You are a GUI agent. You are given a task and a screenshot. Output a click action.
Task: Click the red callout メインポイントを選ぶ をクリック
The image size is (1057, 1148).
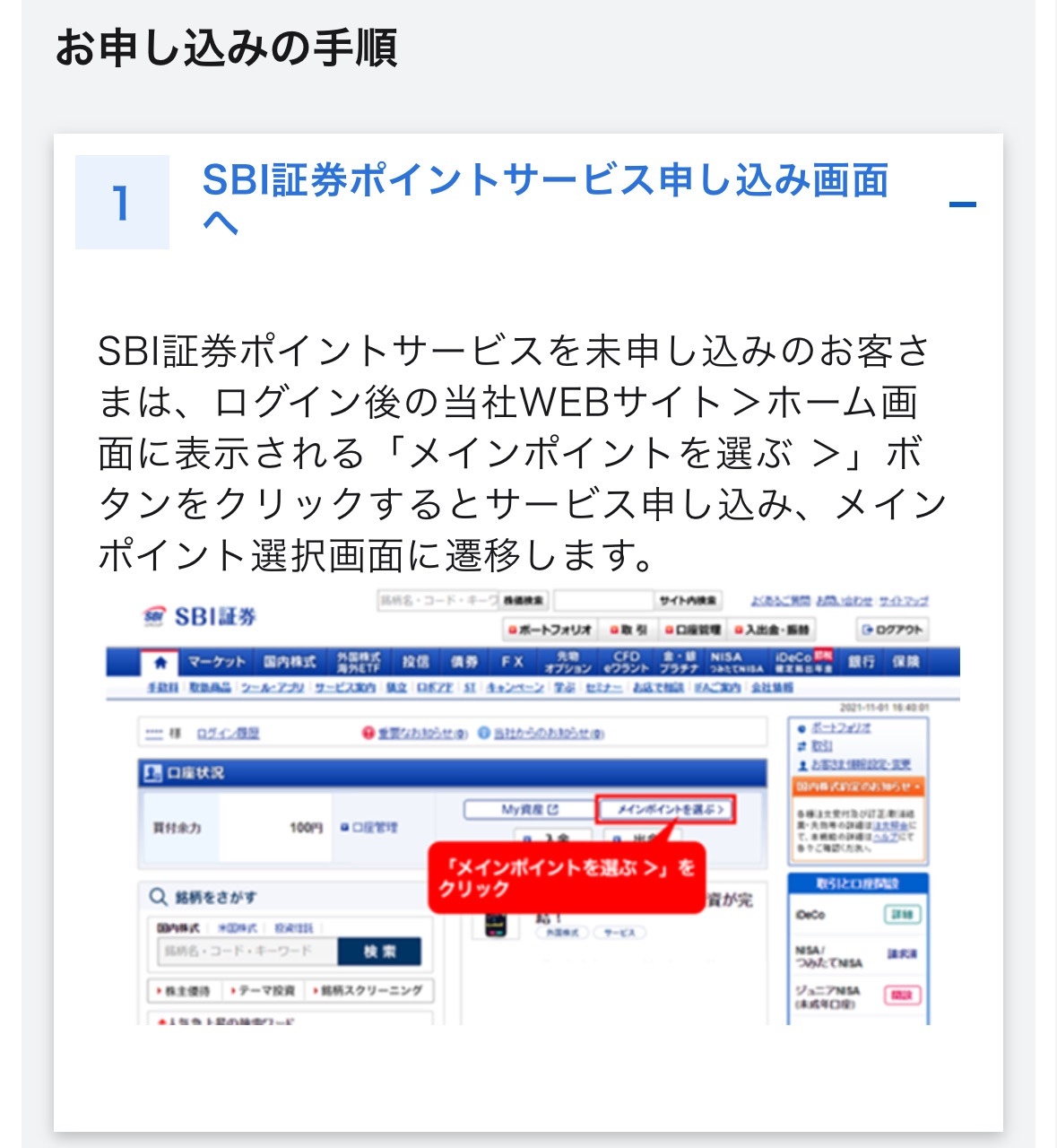coord(567,877)
